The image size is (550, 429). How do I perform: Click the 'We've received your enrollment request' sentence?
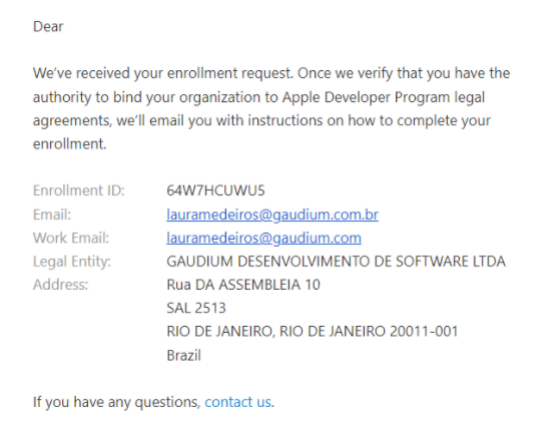click(x=163, y=73)
